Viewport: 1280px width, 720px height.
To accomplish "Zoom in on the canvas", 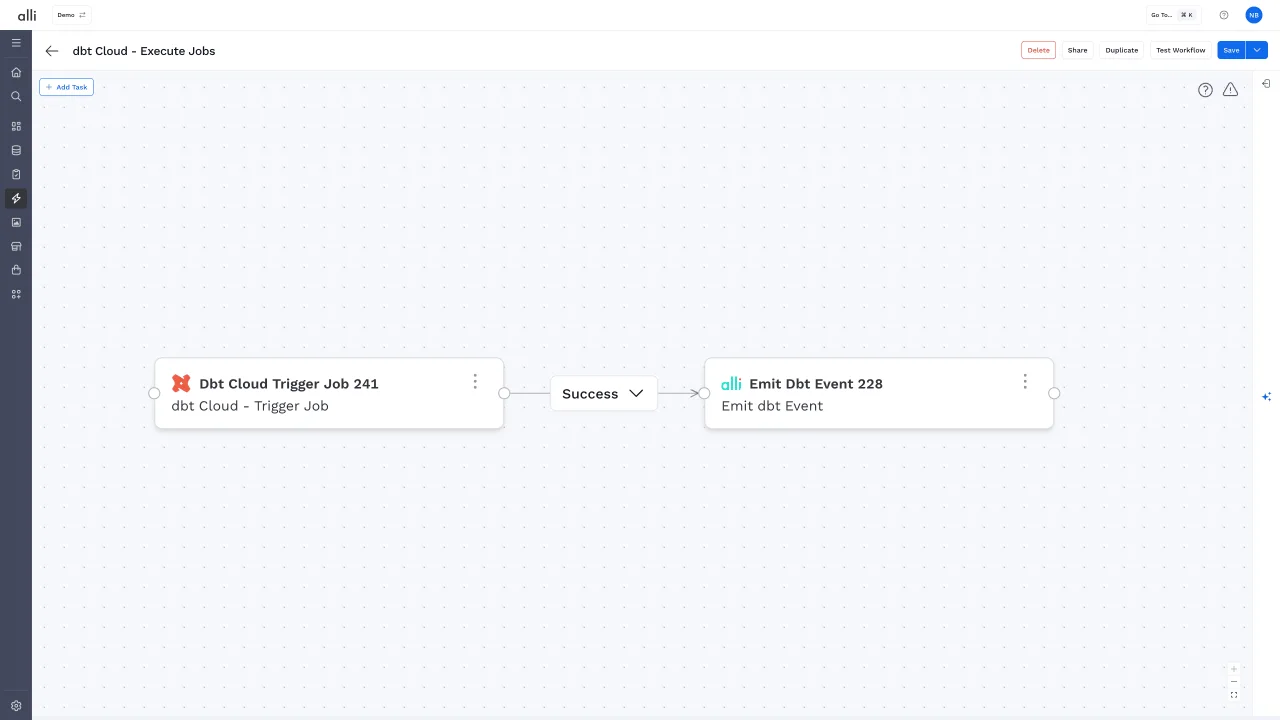I will click(1234, 669).
